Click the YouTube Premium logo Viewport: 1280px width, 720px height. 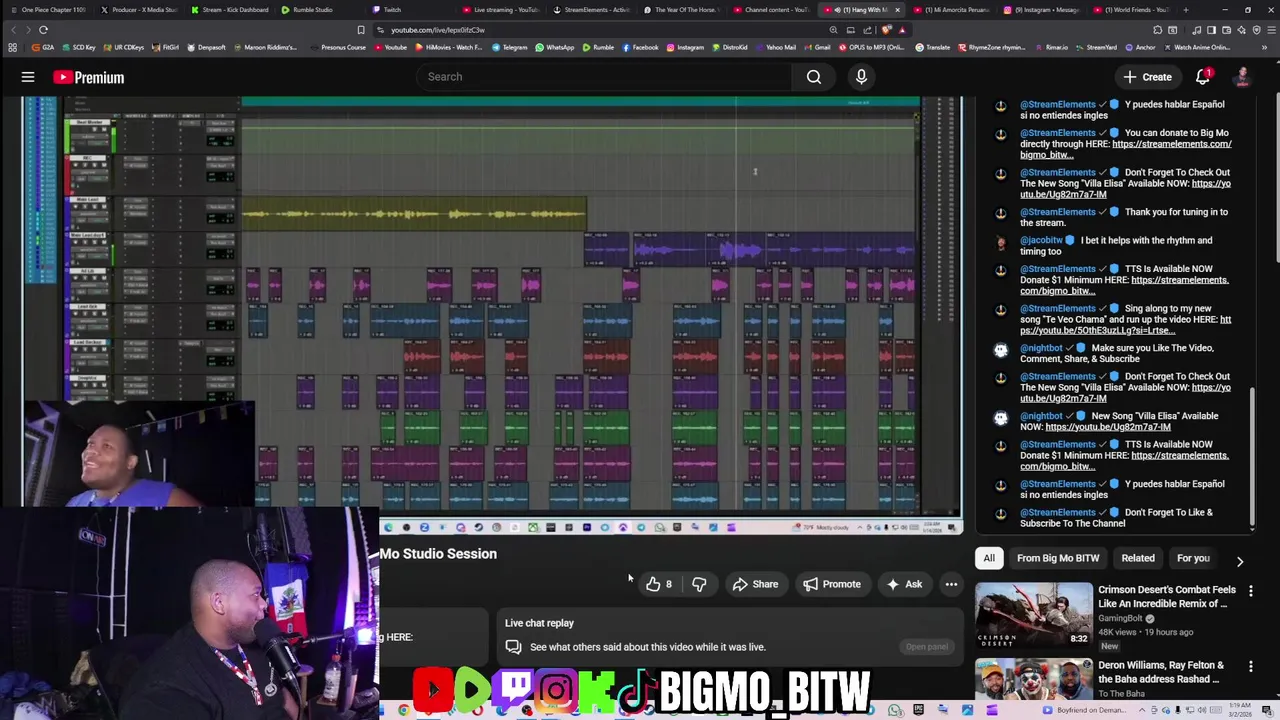tap(89, 77)
